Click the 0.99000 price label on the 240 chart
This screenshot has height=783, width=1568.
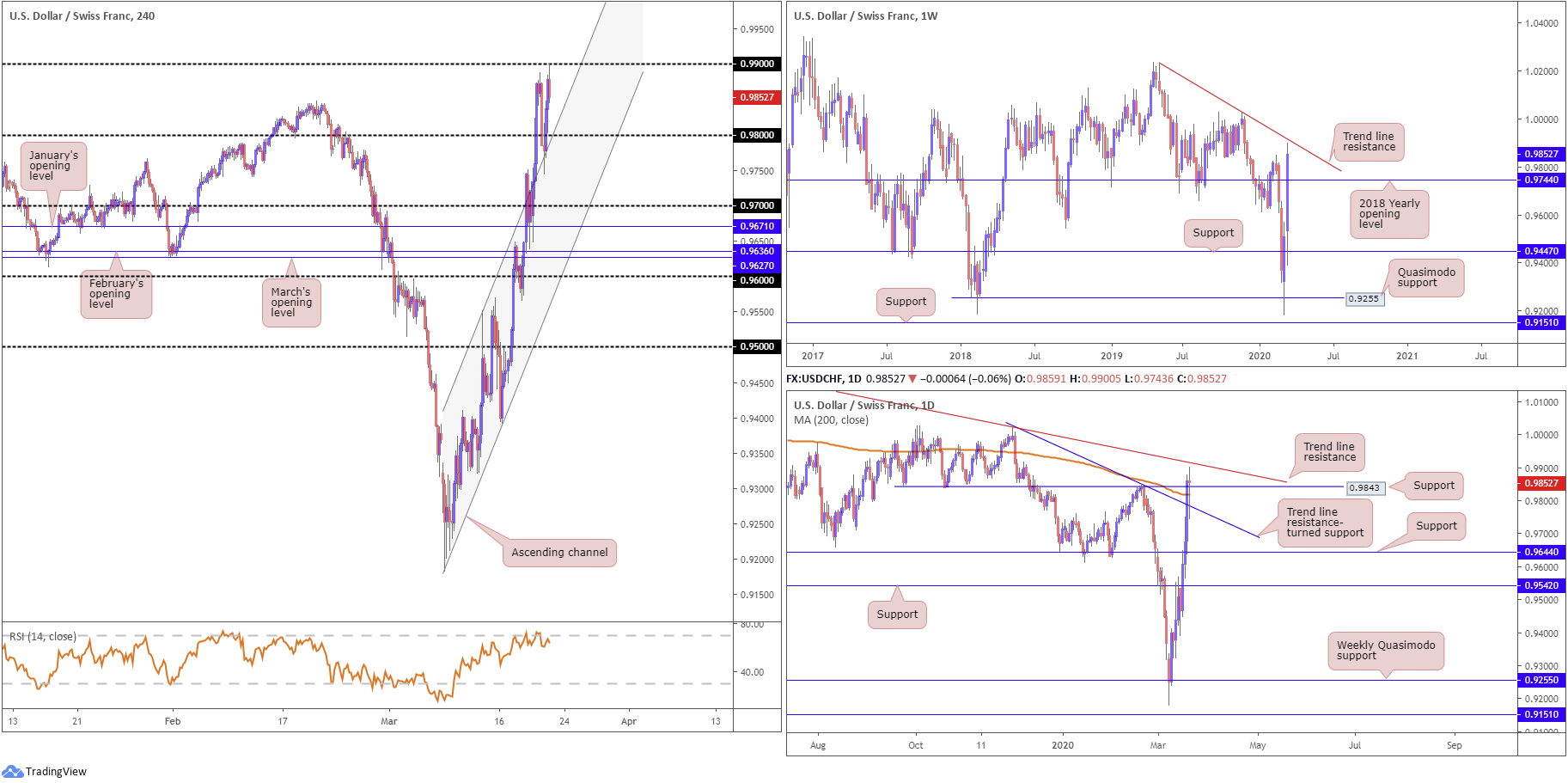point(757,64)
